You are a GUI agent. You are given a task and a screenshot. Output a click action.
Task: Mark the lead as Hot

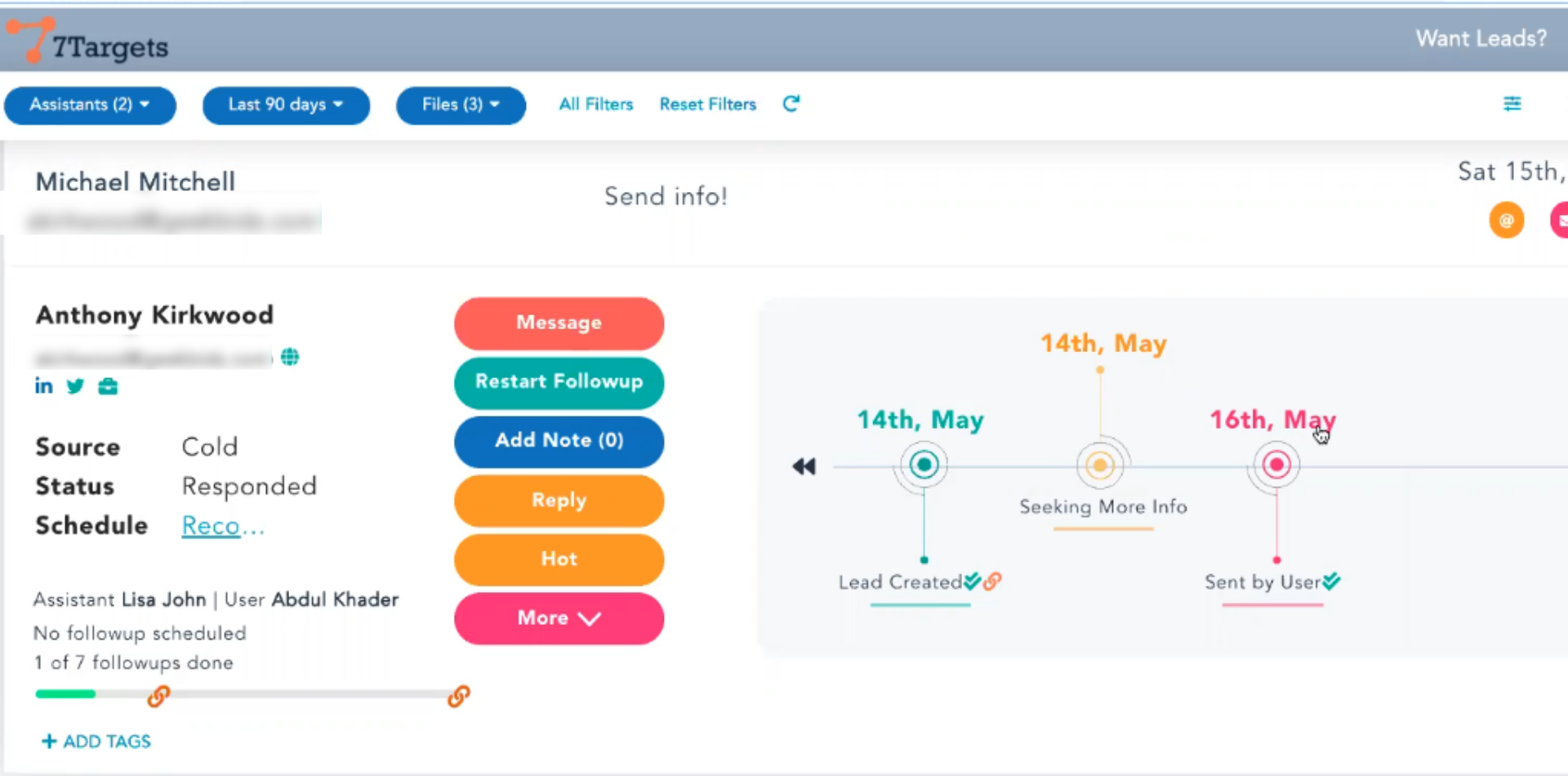coord(559,560)
